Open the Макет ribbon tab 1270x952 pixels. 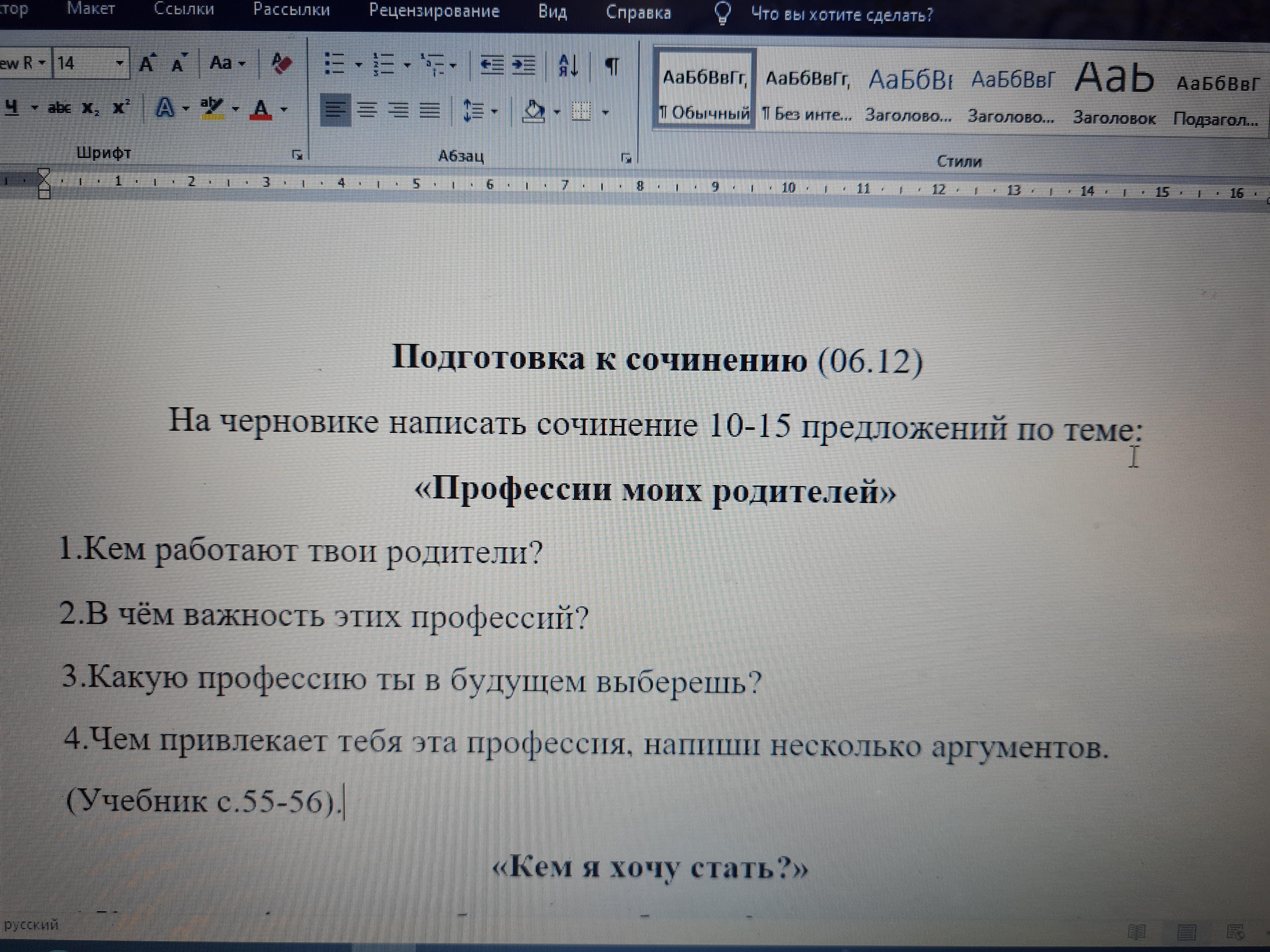91,8
